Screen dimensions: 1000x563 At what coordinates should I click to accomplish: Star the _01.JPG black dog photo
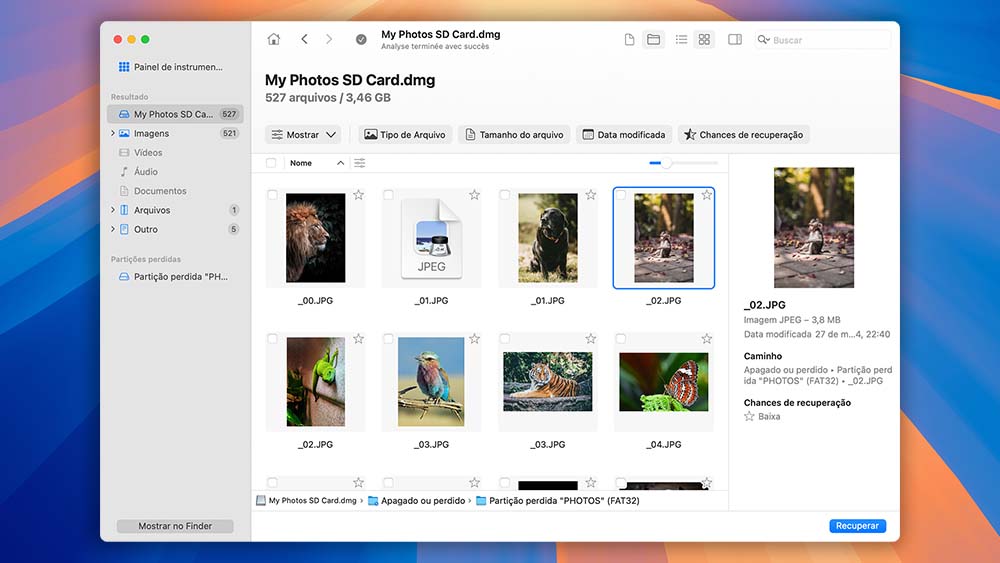pos(591,195)
